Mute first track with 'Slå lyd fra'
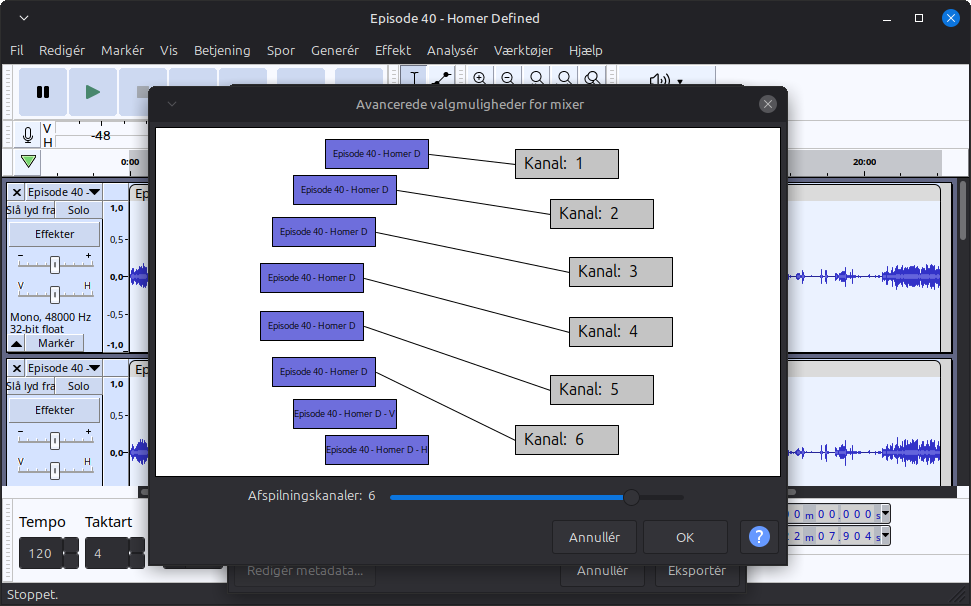The width and height of the screenshot is (971, 606). pos(30,210)
